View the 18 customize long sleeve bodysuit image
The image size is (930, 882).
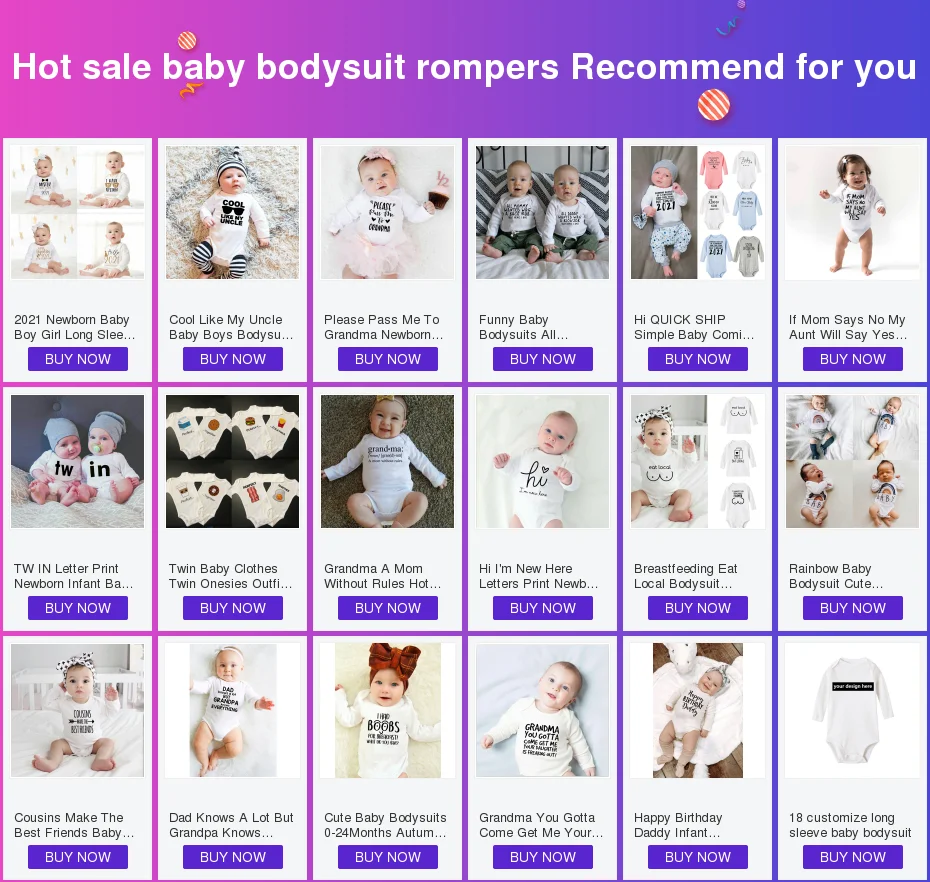click(x=853, y=711)
